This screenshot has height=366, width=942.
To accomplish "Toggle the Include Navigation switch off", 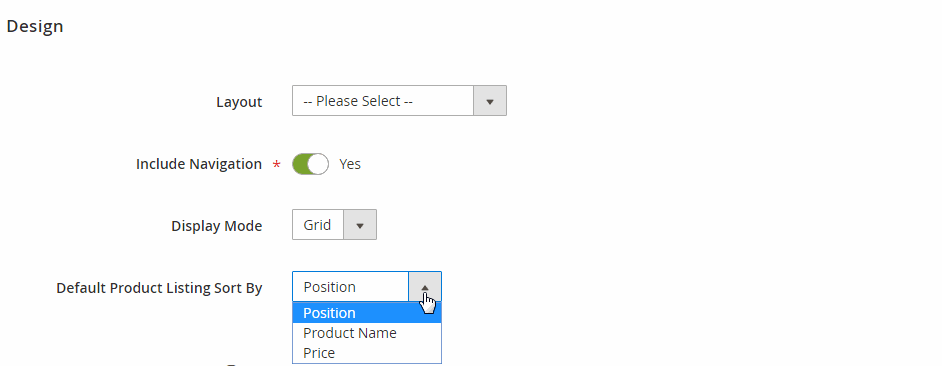I will 311,164.
